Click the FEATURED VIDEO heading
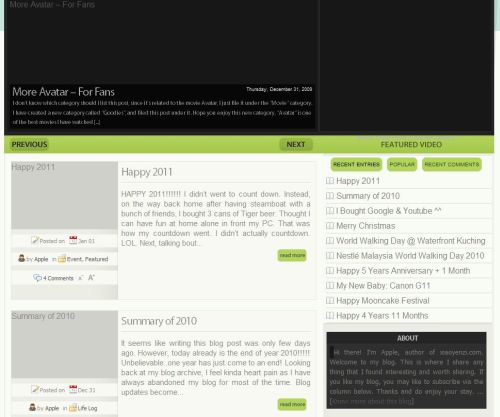 pyautogui.click(x=411, y=144)
